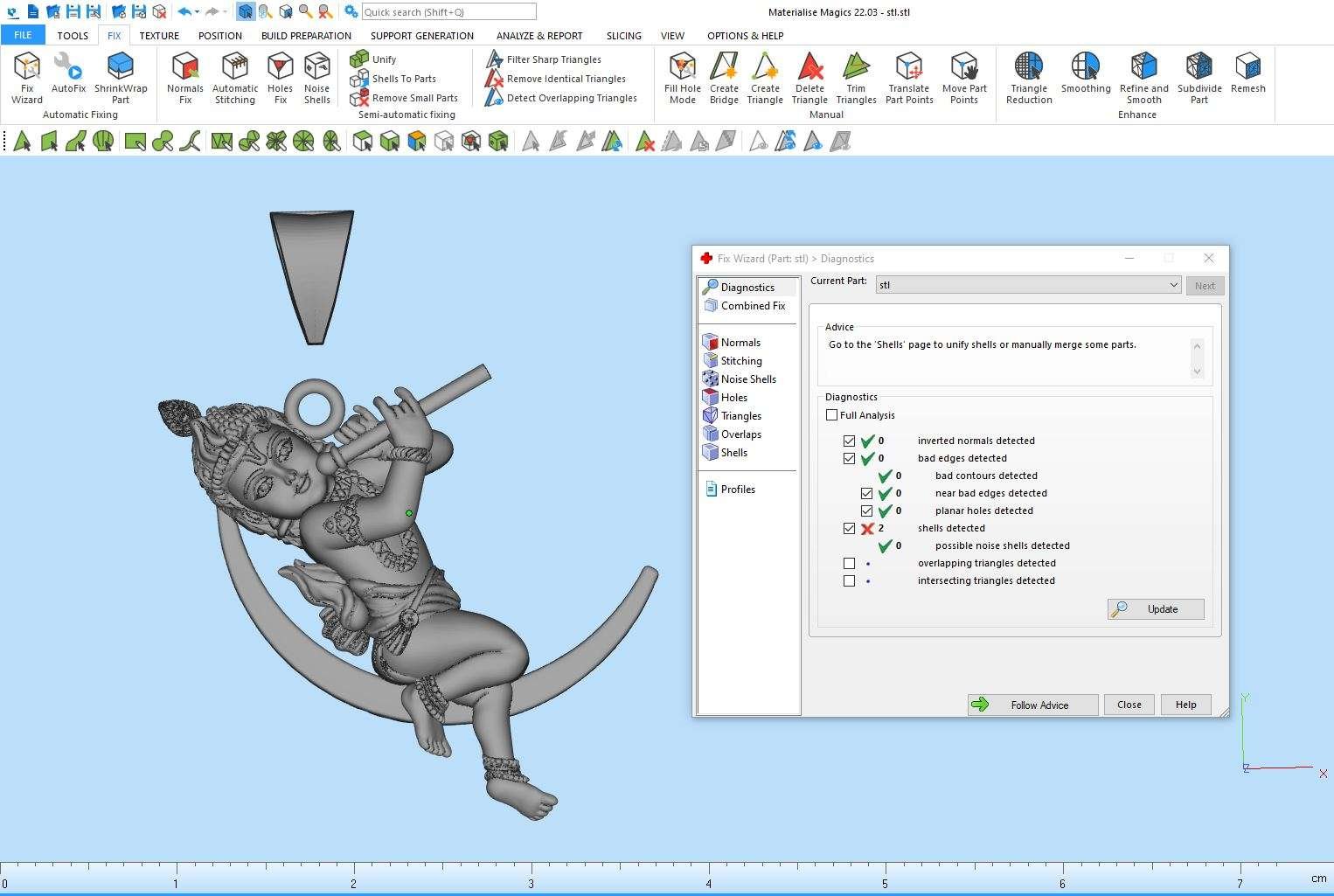Open the Current Part dropdown
Viewport: 1334px width, 896px height.
(1173, 285)
